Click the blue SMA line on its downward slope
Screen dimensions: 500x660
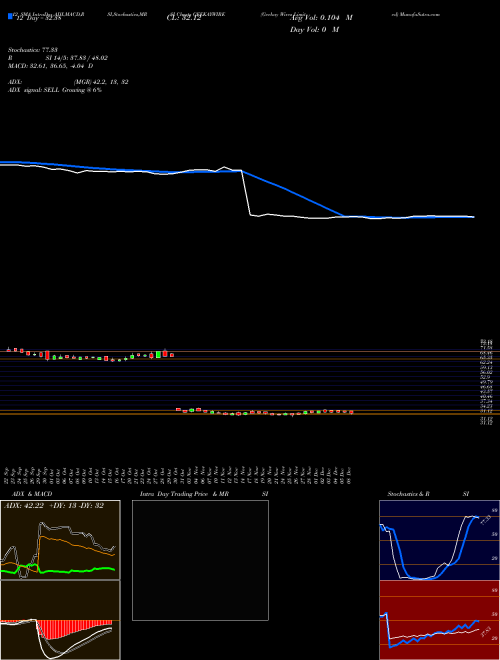295,194
